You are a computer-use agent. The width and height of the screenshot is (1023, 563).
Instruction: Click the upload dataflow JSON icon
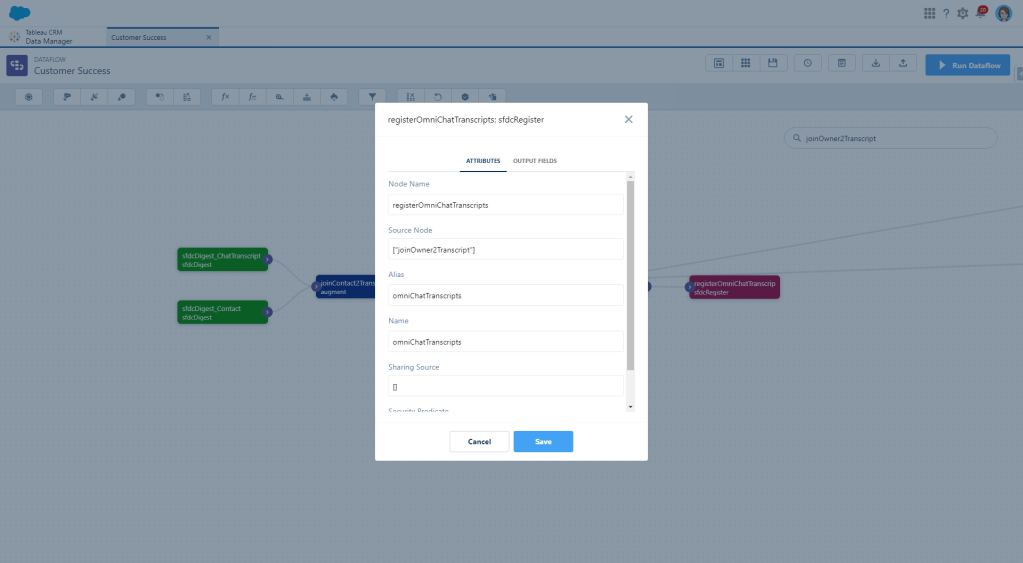tap(902, 63)
